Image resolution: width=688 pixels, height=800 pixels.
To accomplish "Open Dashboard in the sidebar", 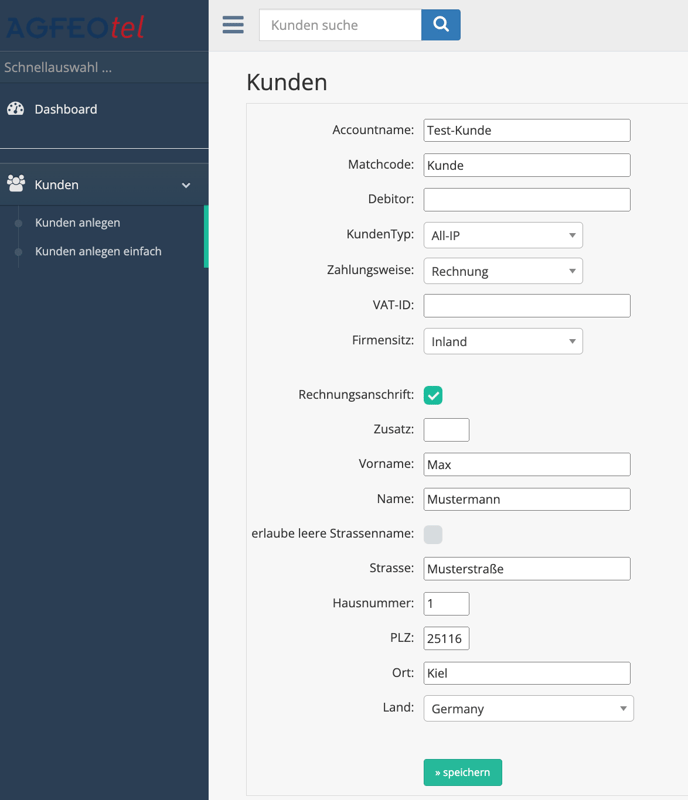I will click(x=66, y=109).
